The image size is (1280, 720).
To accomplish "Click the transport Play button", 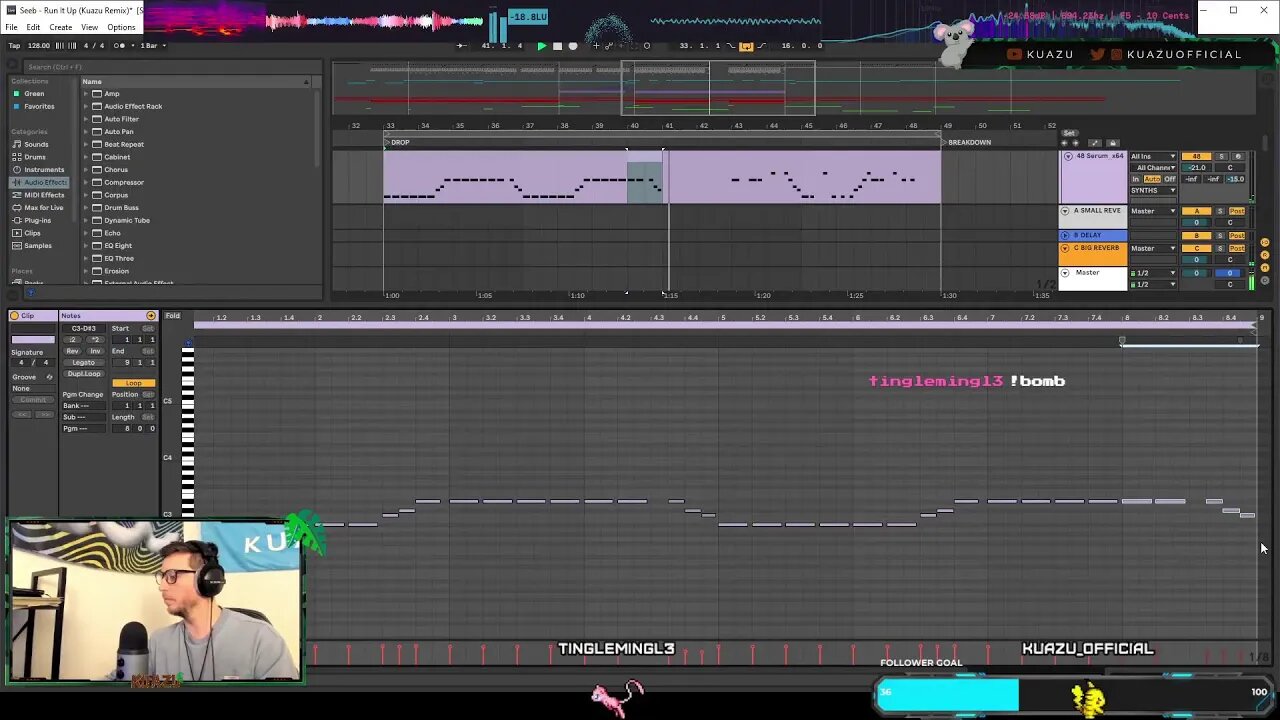I will click(542, 46).
